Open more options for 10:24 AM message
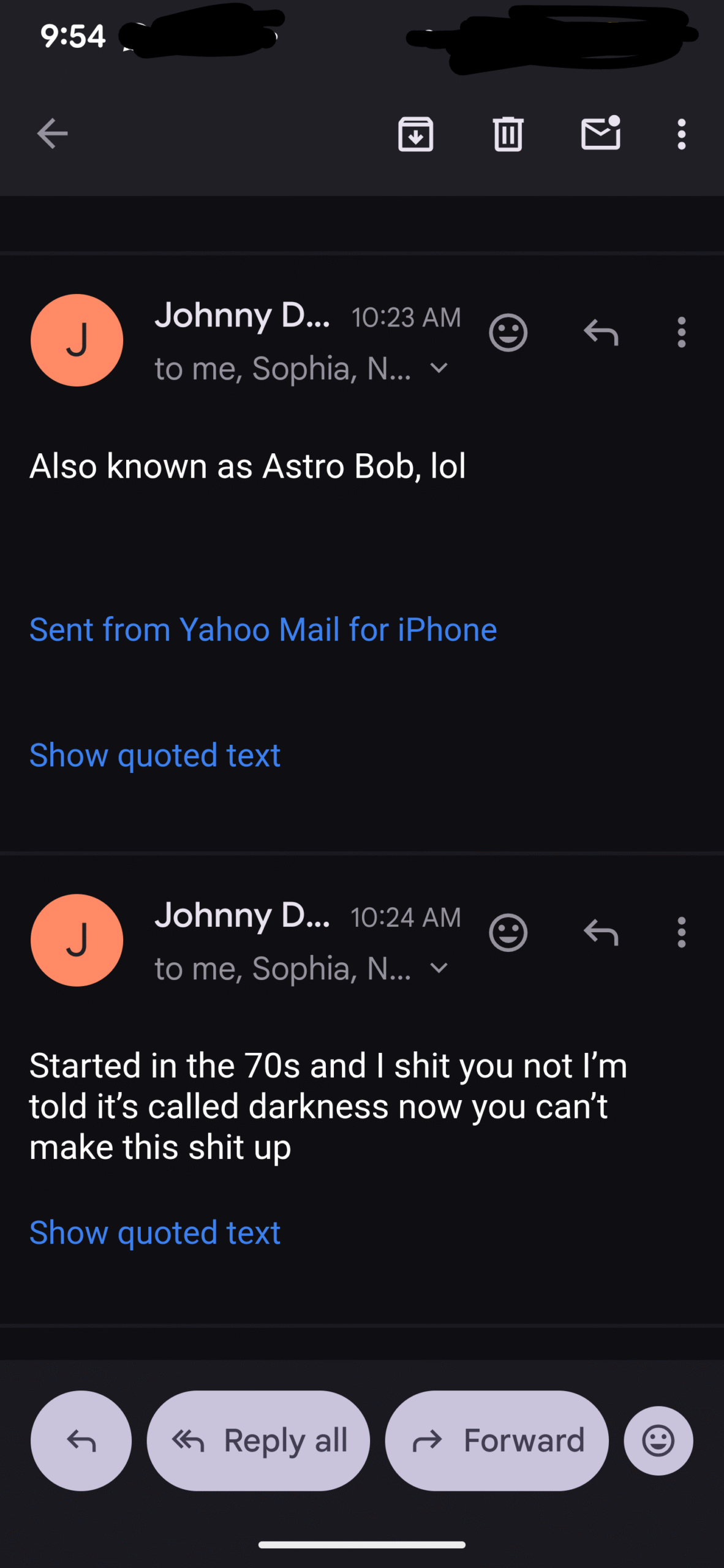Viewport: 724px width, 1568px height. [681, 933]
